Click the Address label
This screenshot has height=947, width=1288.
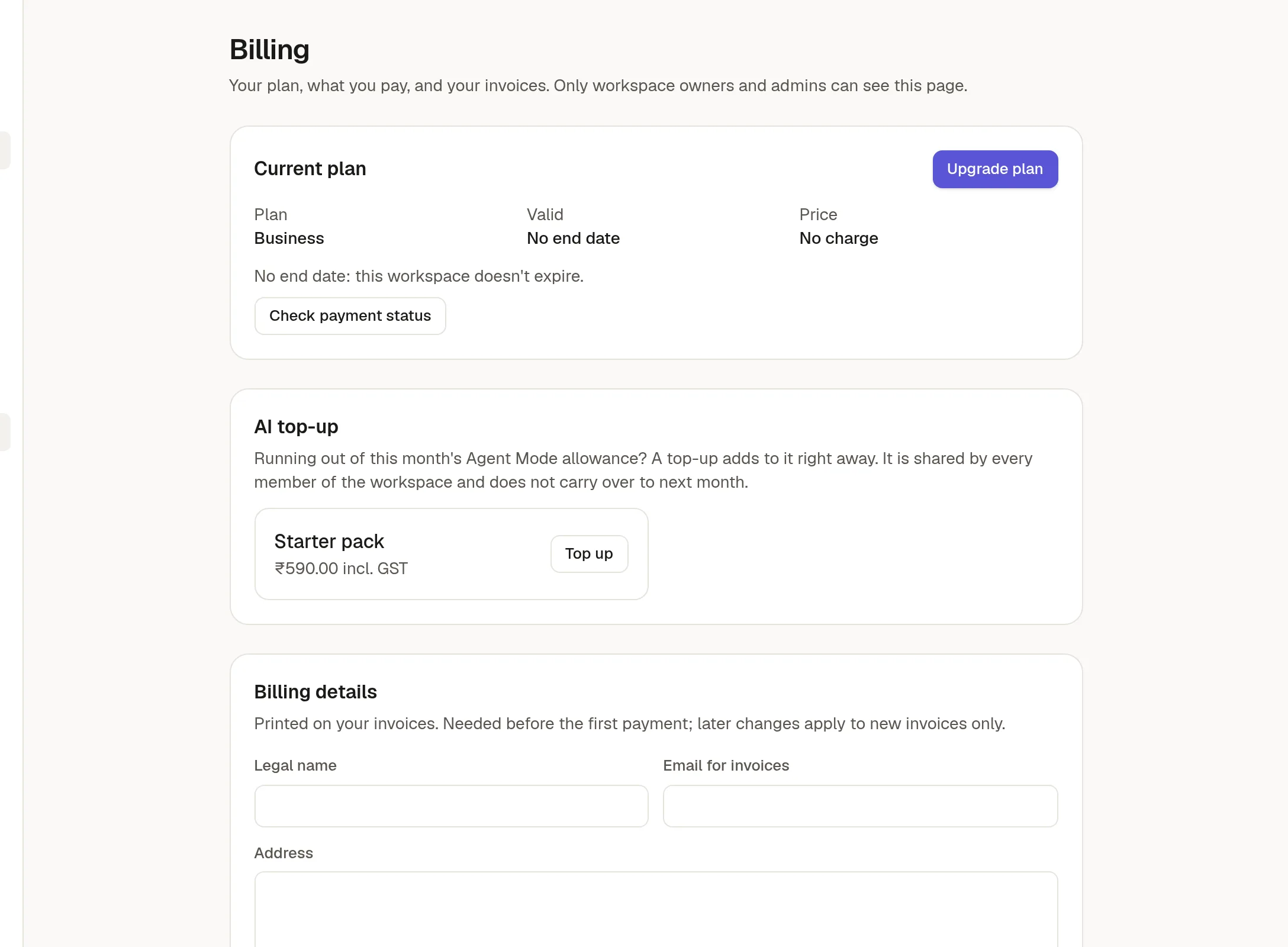[x=284, y=853]
